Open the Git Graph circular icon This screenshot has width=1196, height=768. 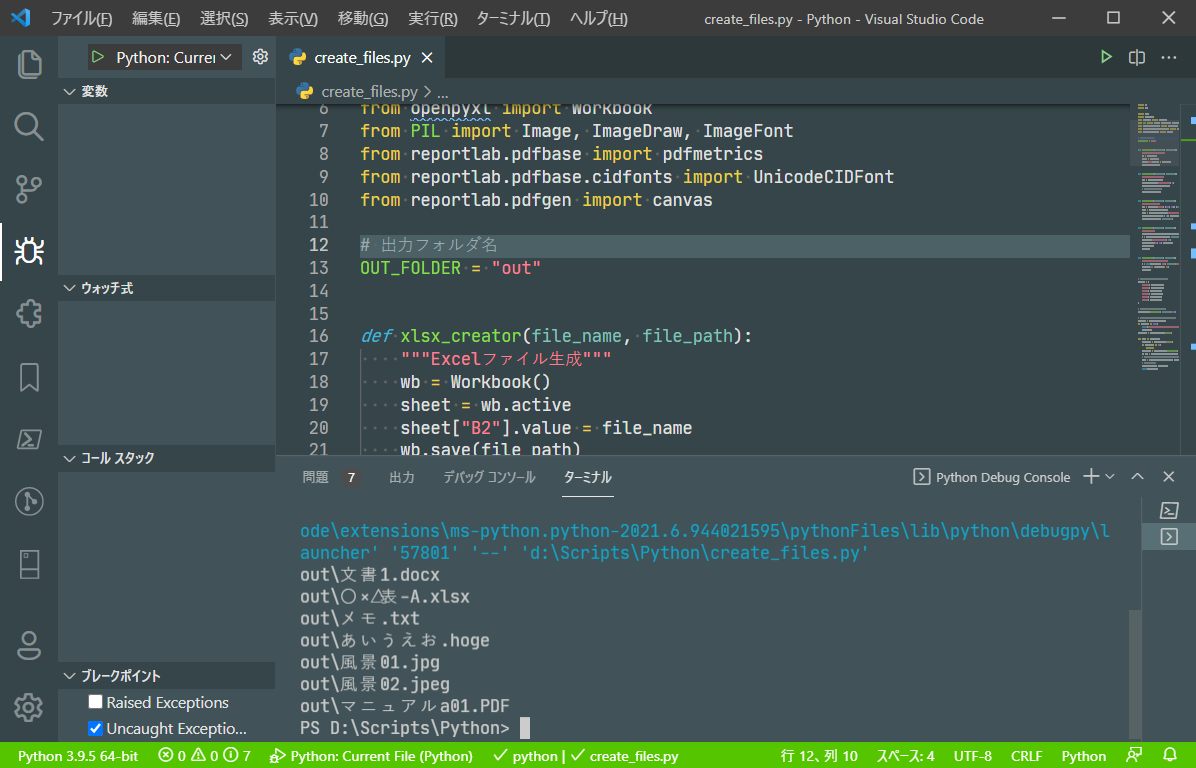(x=29, y=501)
